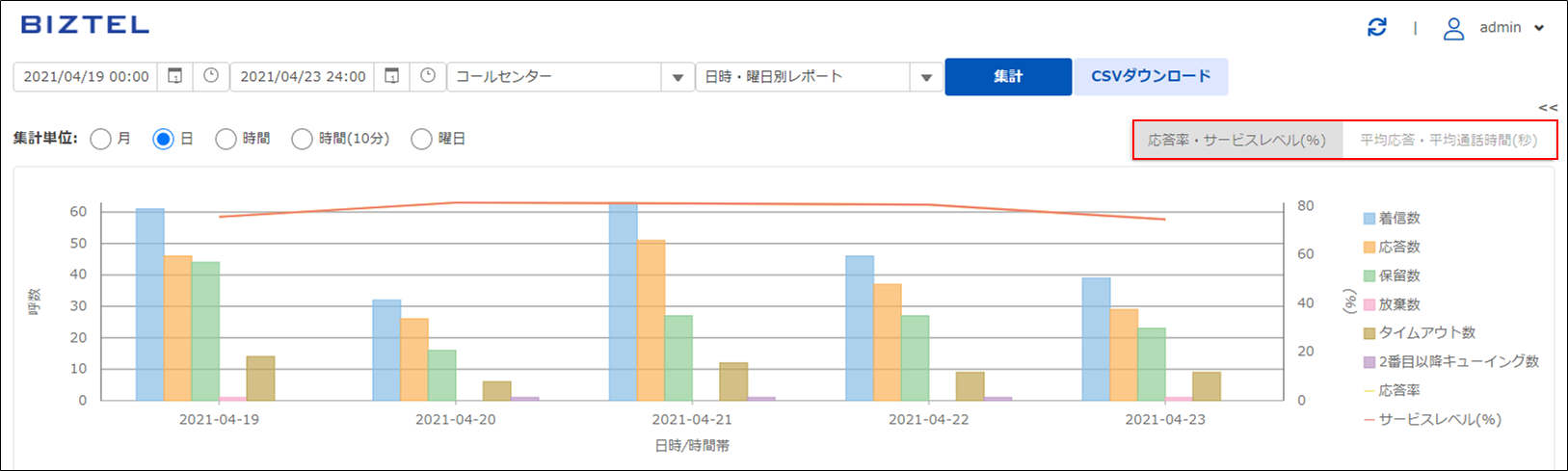1568x471 pixels.
Task: Click the CSVダウンロード button
Action: (1151, 77)
